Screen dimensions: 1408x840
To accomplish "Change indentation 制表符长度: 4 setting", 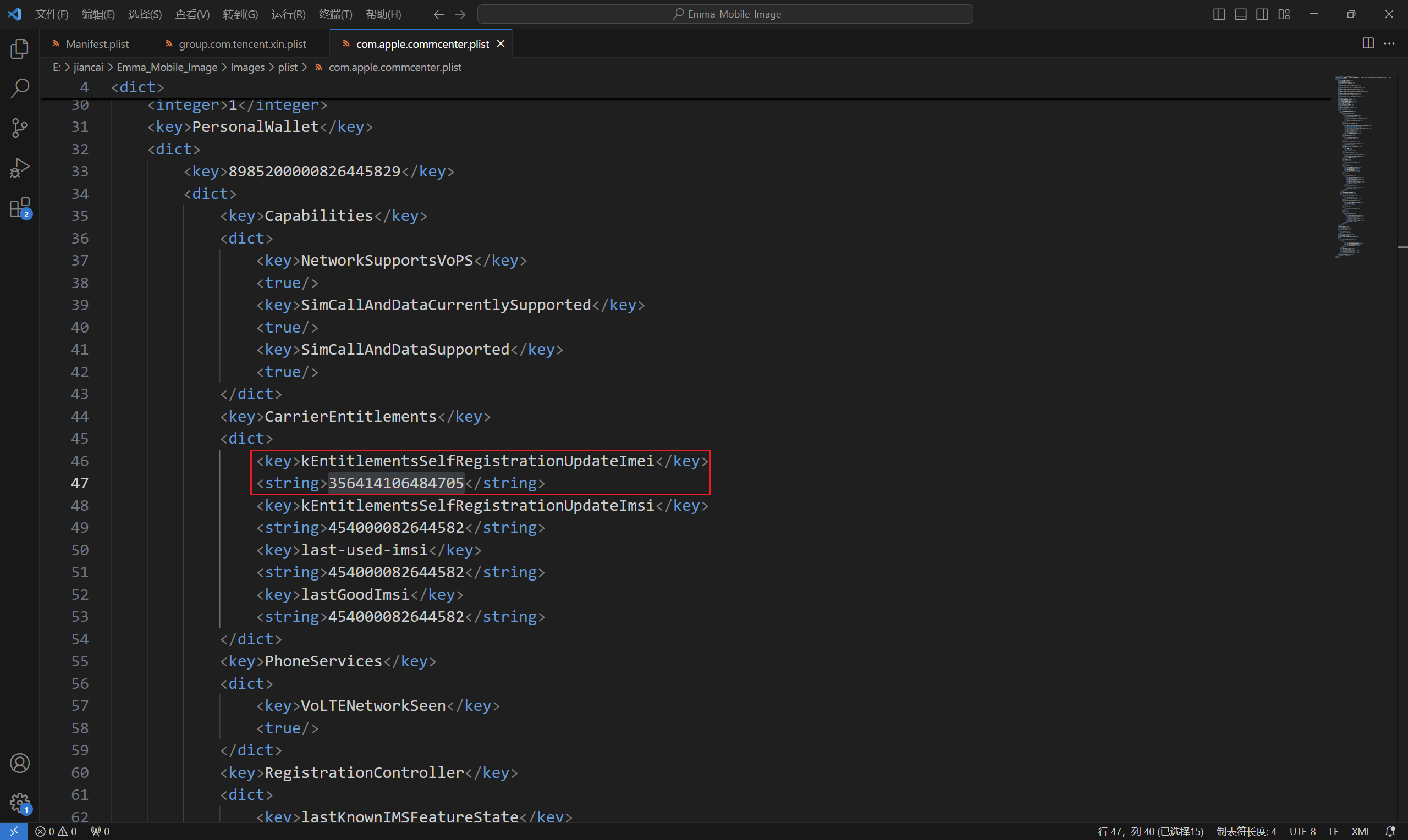I will pos(1246,831).
